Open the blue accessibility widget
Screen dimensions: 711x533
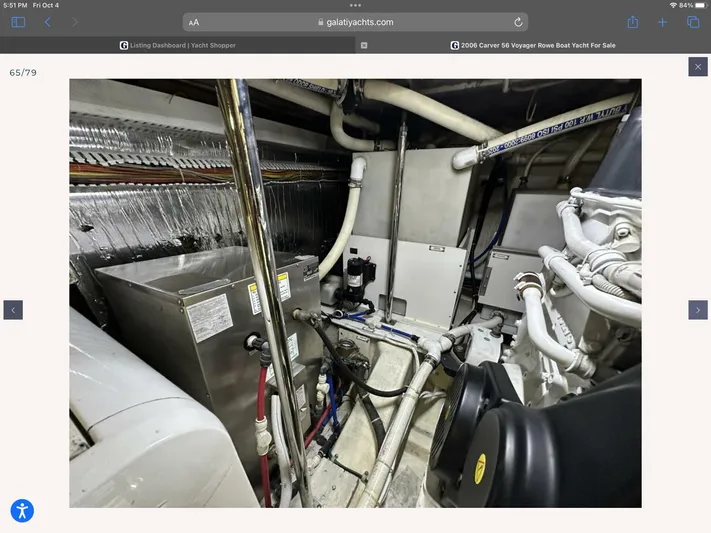point(22,511)
